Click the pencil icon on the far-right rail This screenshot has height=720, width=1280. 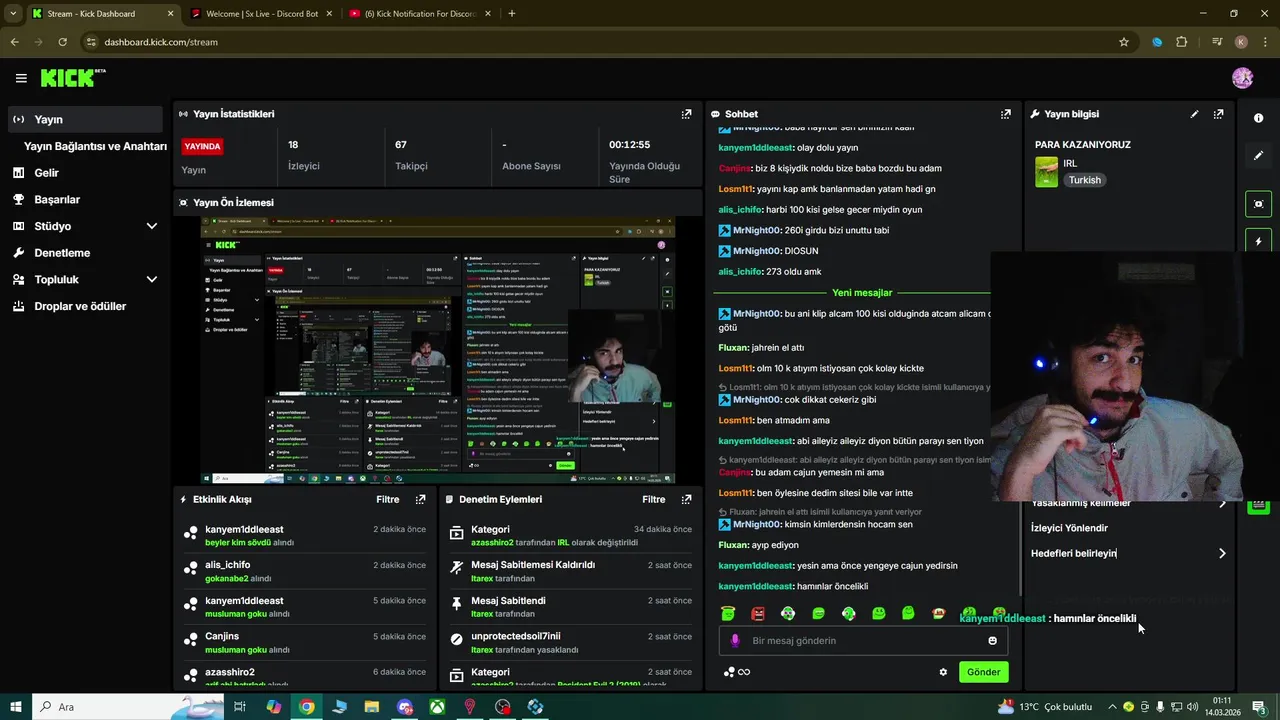(x=1258, y=156)
